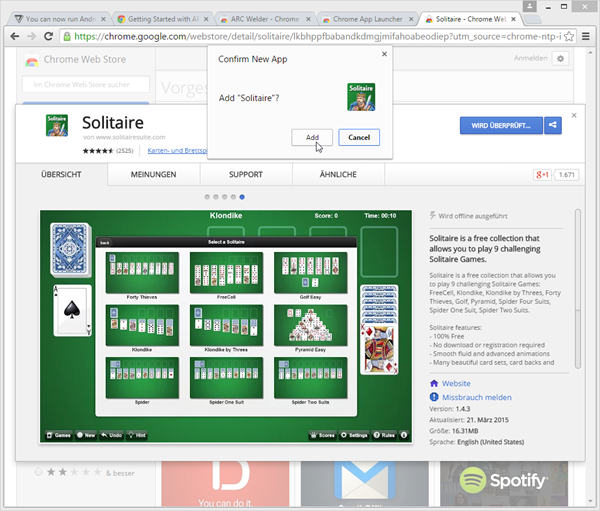Click the description panel scrollbar
The height and width of the screenshot is (511, 600).
pyautogui.click(x=578, y=289)
